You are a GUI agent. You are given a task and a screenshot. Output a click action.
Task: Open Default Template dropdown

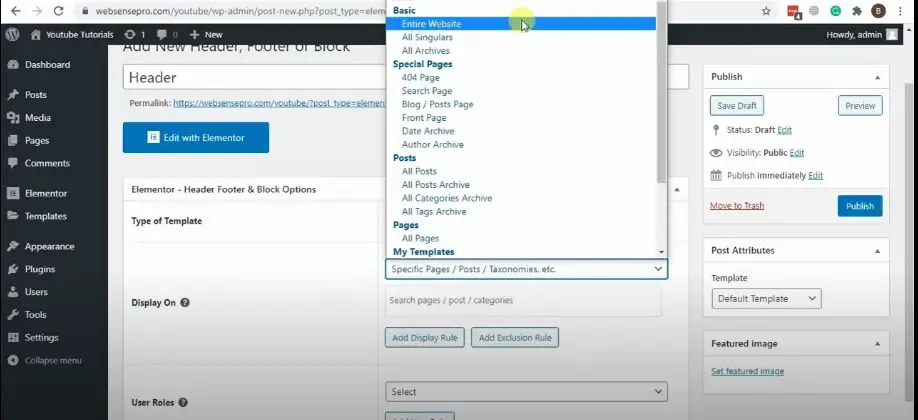(766, 299)
